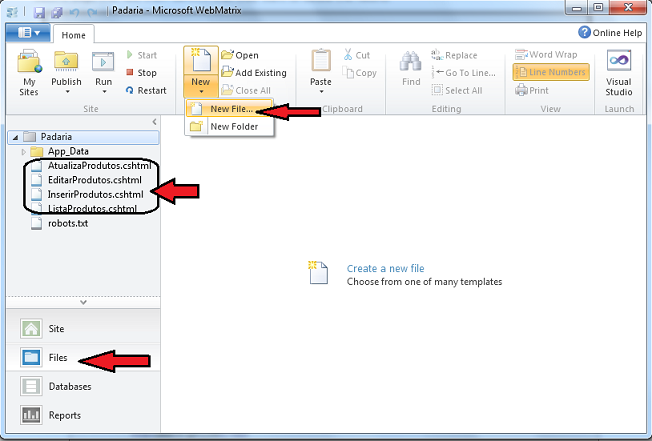This screenshot has width=652, height=441.
Task: Start the site with the Start button
Action: pyautogui.click(x=141, y=55)
